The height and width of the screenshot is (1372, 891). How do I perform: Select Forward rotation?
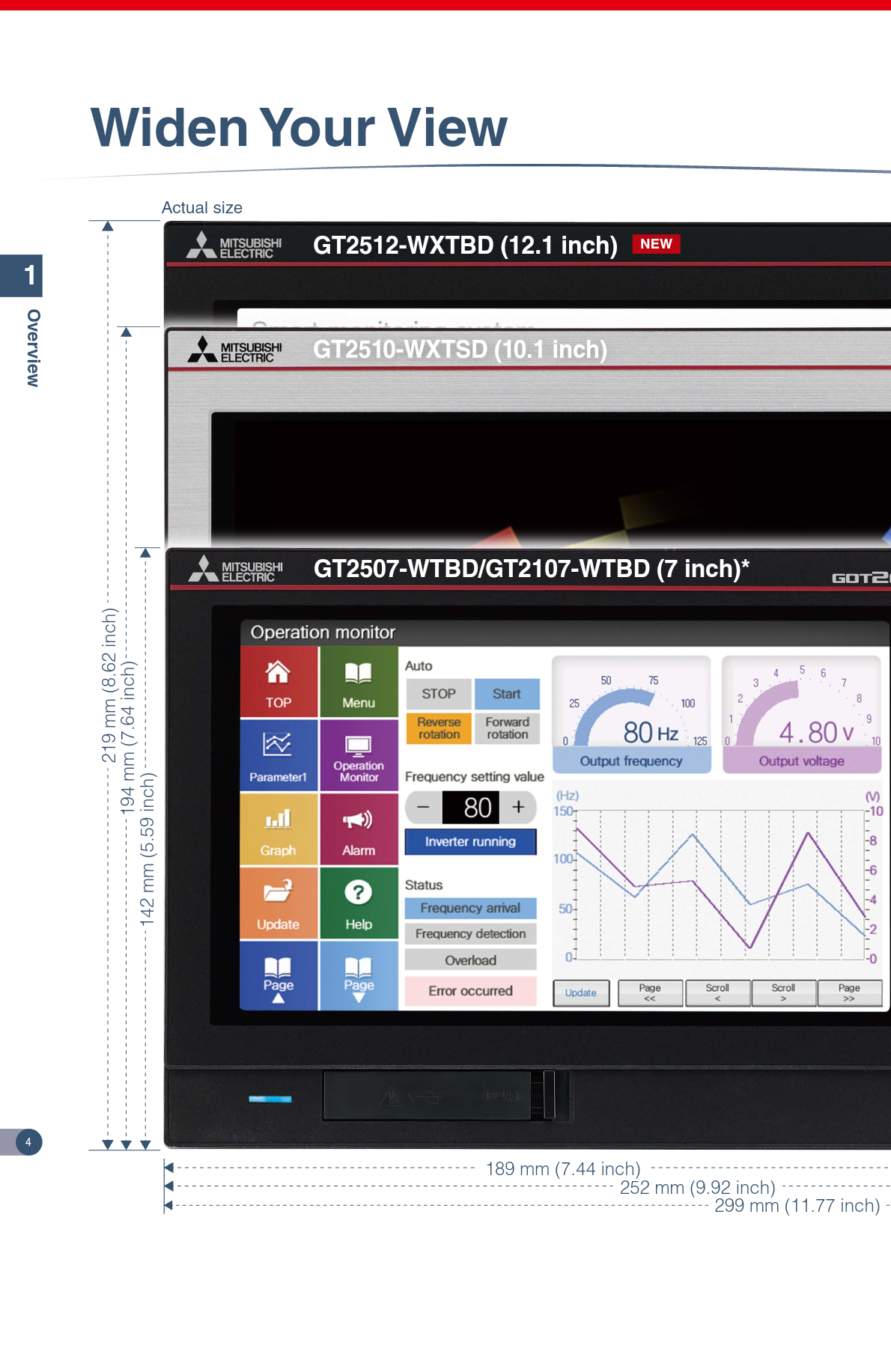pos(507,728)
